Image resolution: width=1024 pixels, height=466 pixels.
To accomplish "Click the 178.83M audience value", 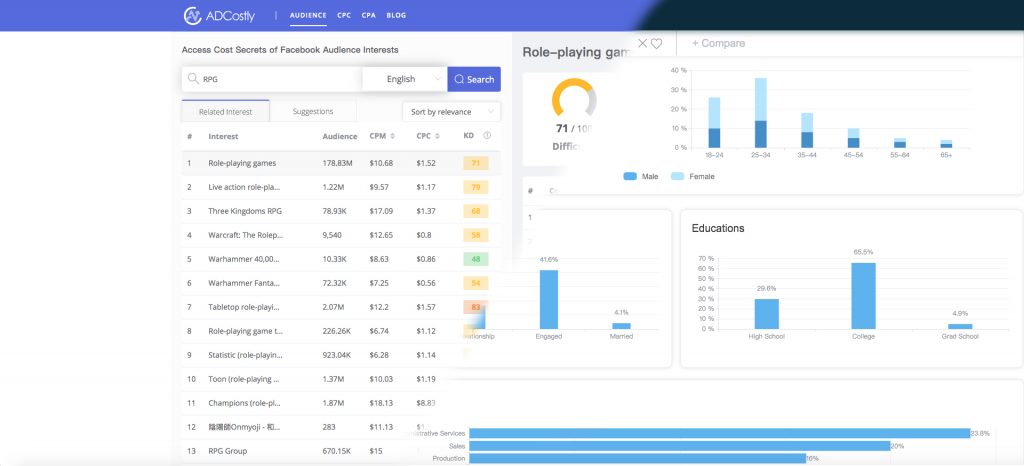I will click(x=338, y=163).
